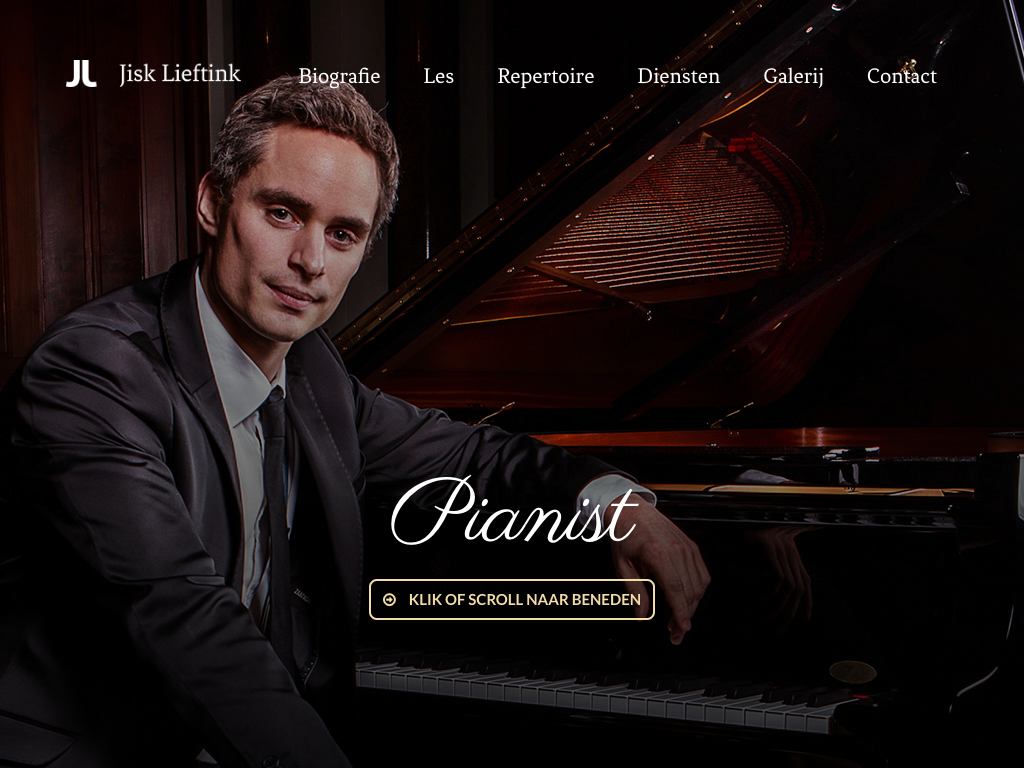Open the Biografie menu item
The image size is (1024, 768).
tap(339, 76)
